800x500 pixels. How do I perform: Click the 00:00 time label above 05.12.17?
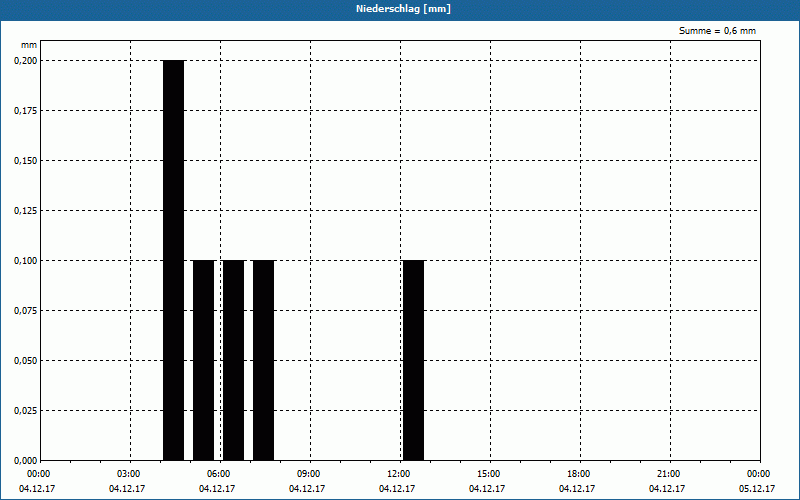click(759, 474)
